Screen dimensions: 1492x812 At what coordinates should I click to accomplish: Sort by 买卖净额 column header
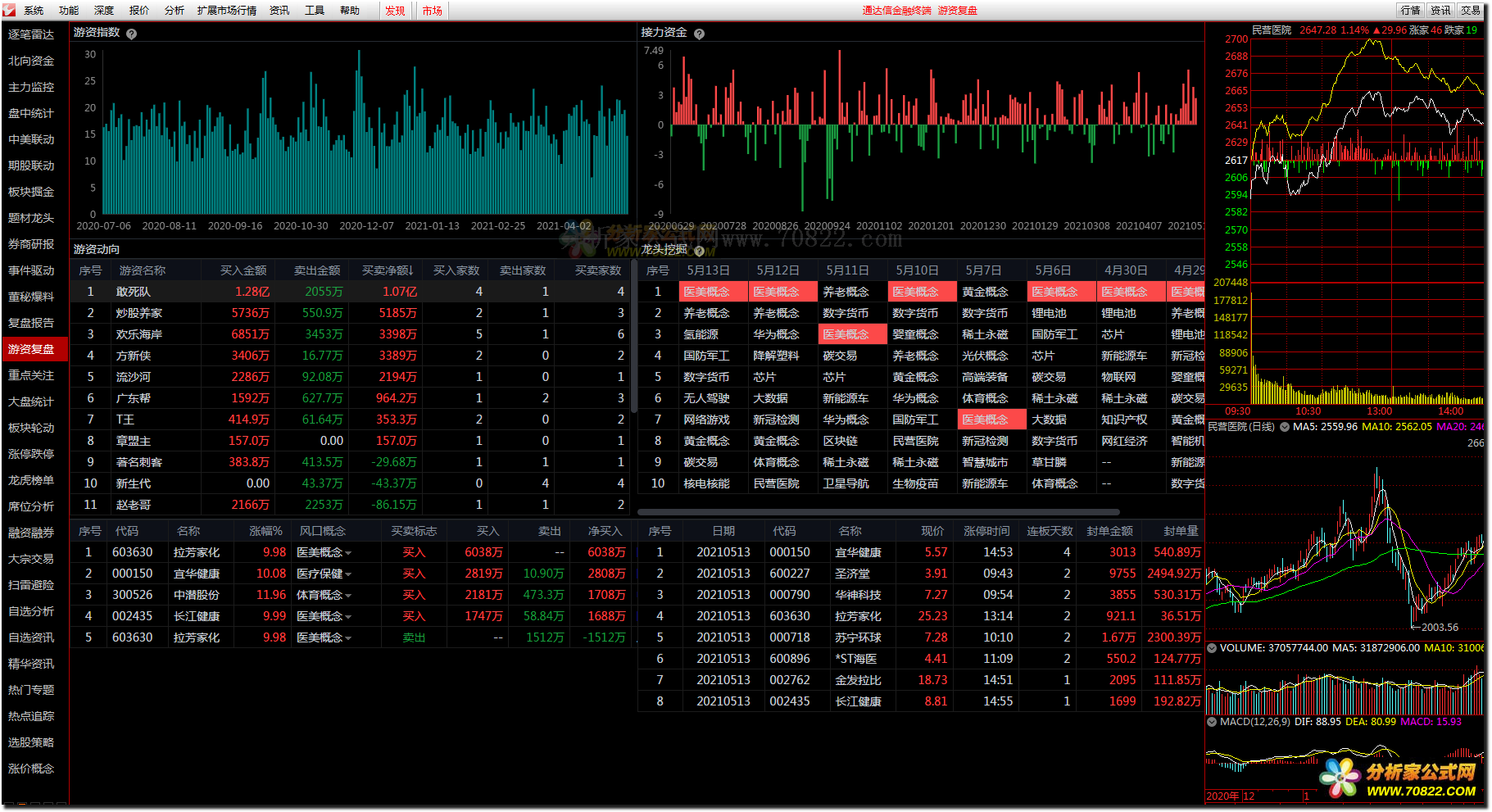tap(387, 270)
